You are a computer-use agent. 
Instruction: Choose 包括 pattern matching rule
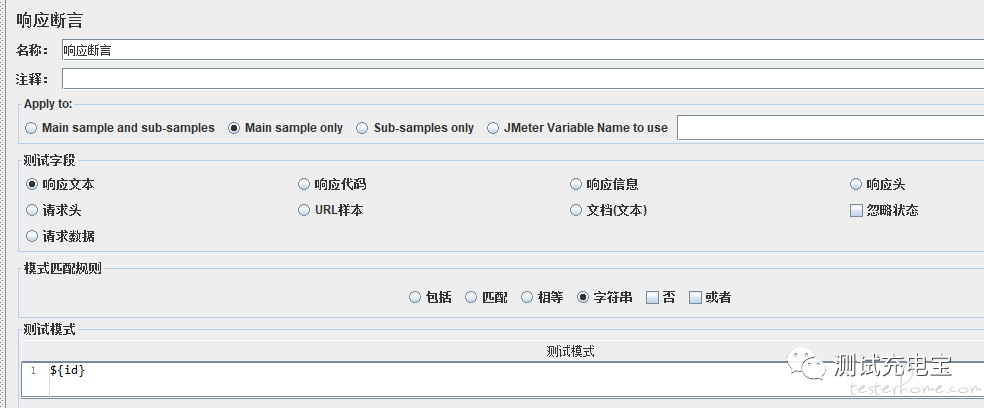[430, 298]
